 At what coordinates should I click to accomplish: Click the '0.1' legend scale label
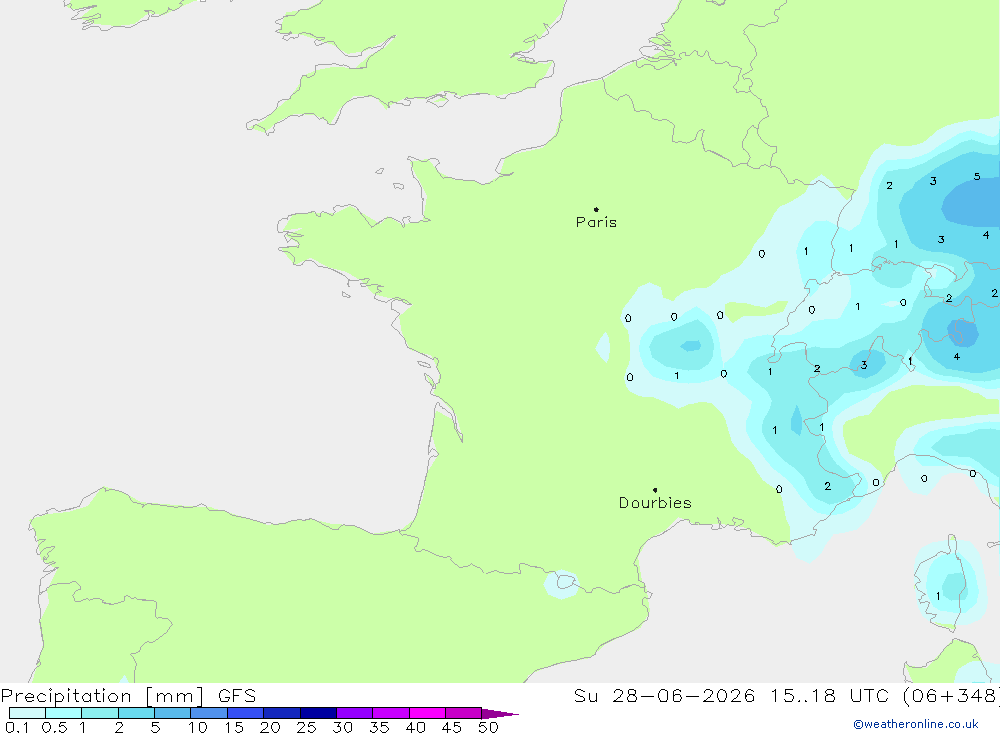(17, 727)
